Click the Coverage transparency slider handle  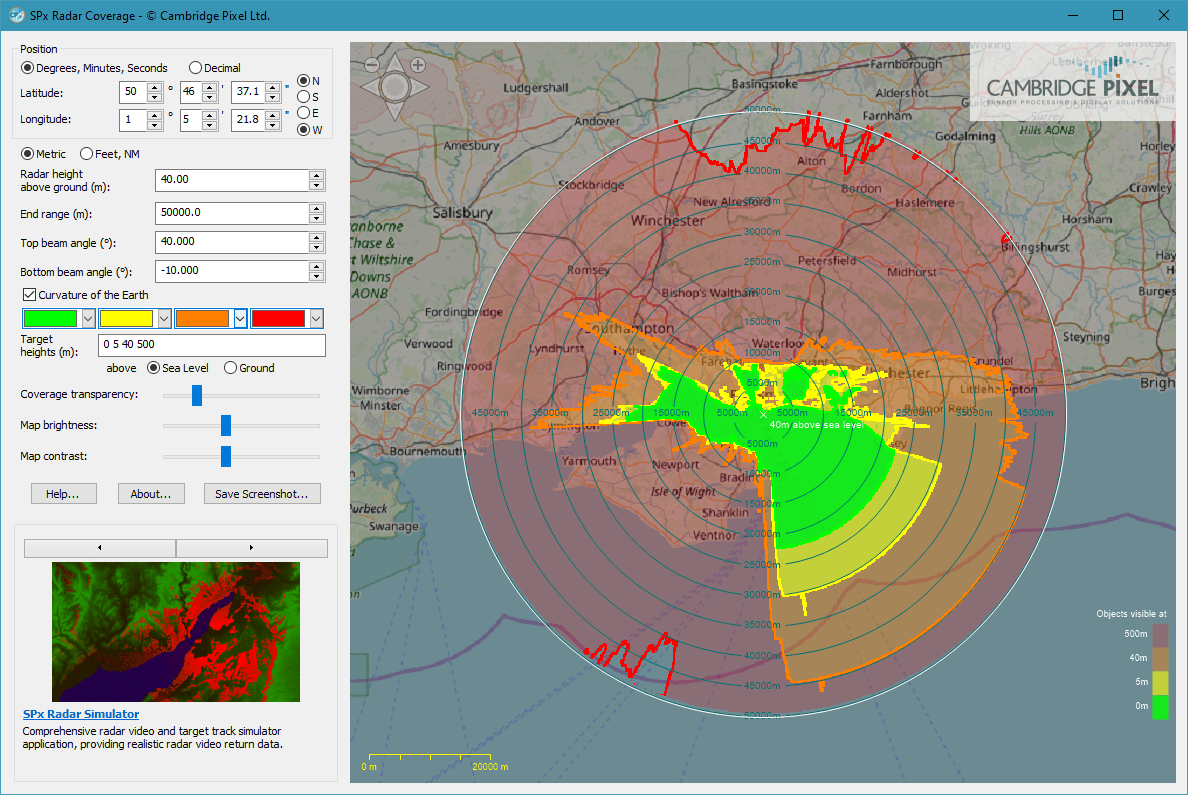point(197,395)
